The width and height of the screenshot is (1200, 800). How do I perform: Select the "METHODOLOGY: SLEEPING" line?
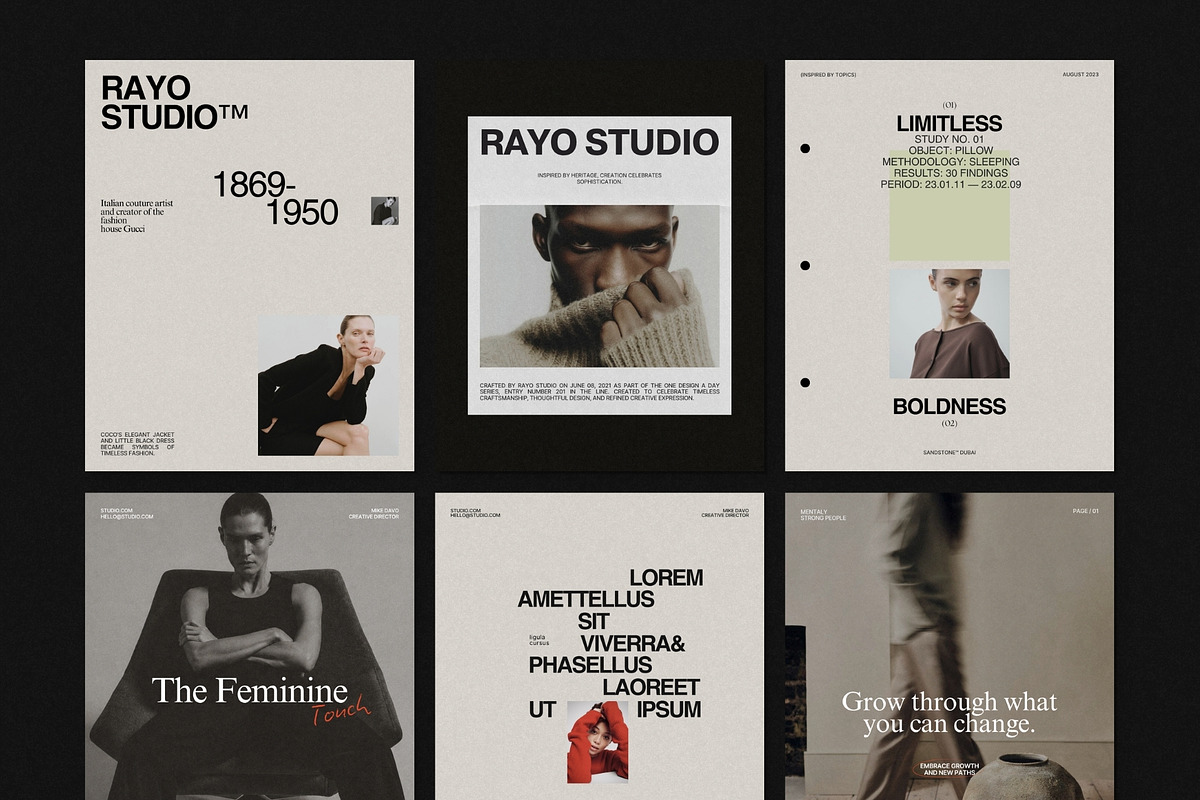click(950, 162)
